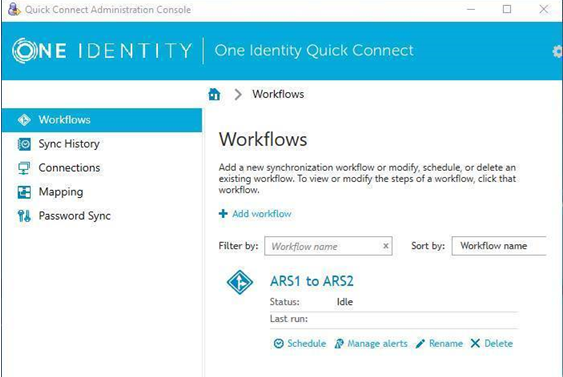Clear the workflow name filter

click(386, 246)
